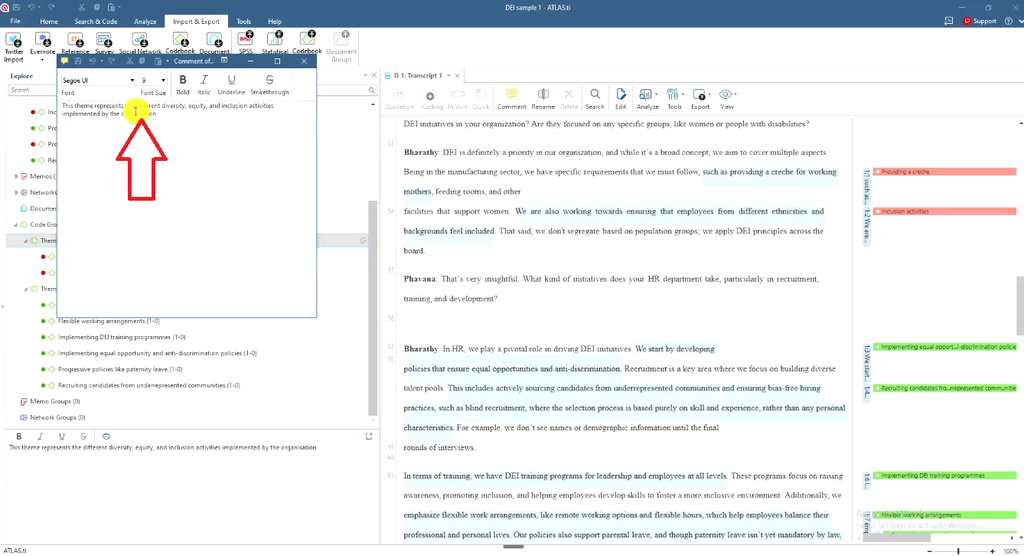Open the Analyze dropdown in document toolbar

[x=647, y=99]
